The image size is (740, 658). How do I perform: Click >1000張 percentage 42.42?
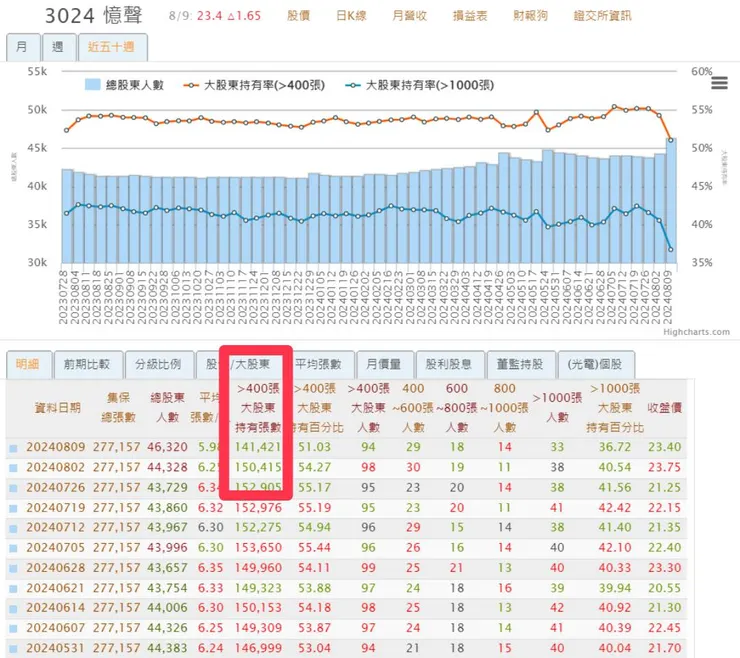click(x=615, y=508)
